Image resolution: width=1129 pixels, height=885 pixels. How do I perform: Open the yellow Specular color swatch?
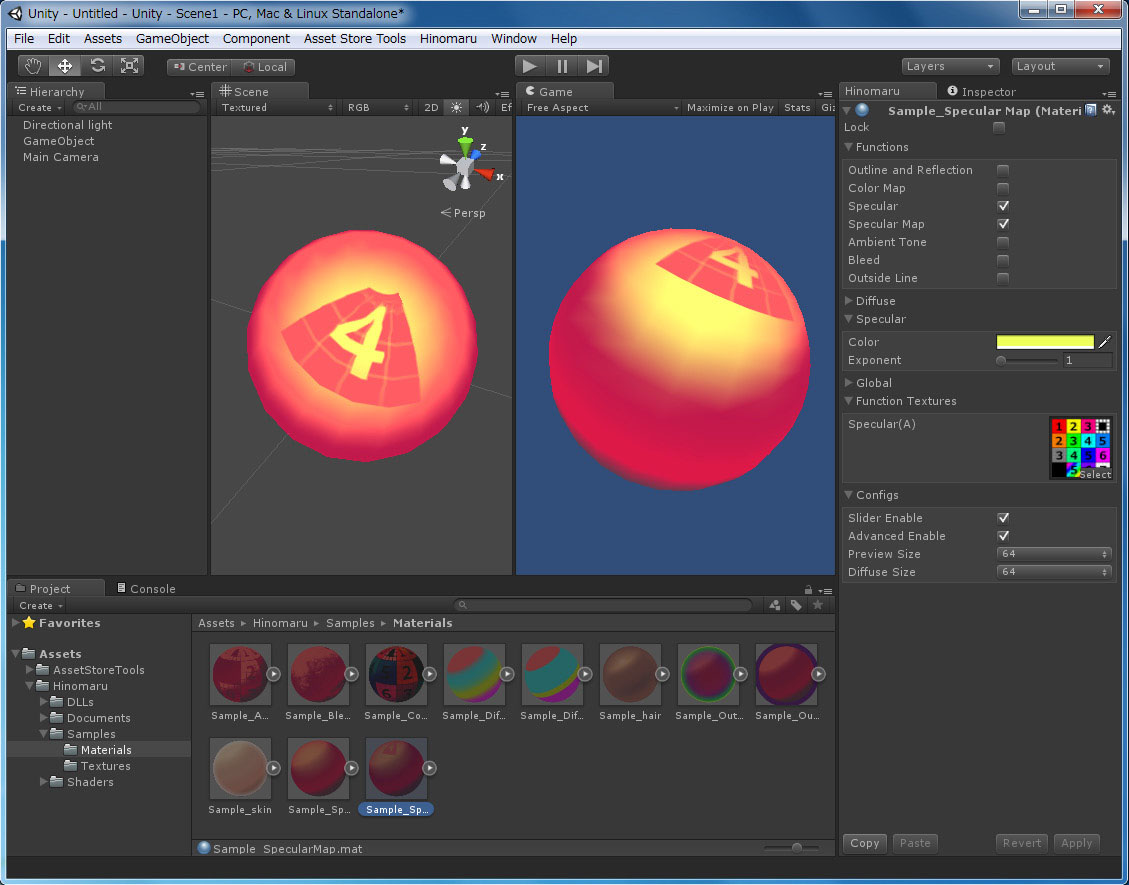point(1045,342)
